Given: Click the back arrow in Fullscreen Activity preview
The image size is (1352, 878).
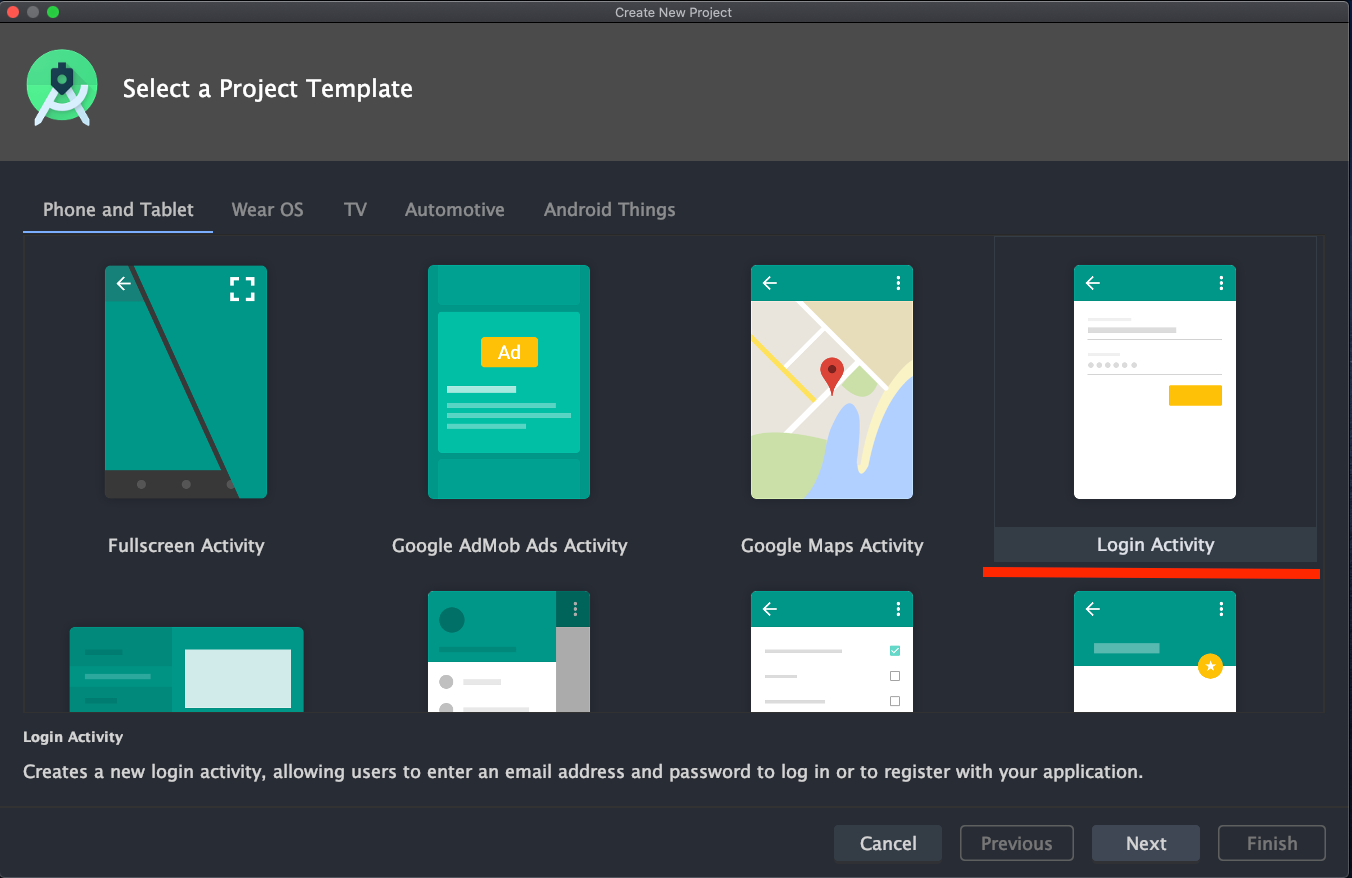Looking at the screenshot, I should (124, 283).
